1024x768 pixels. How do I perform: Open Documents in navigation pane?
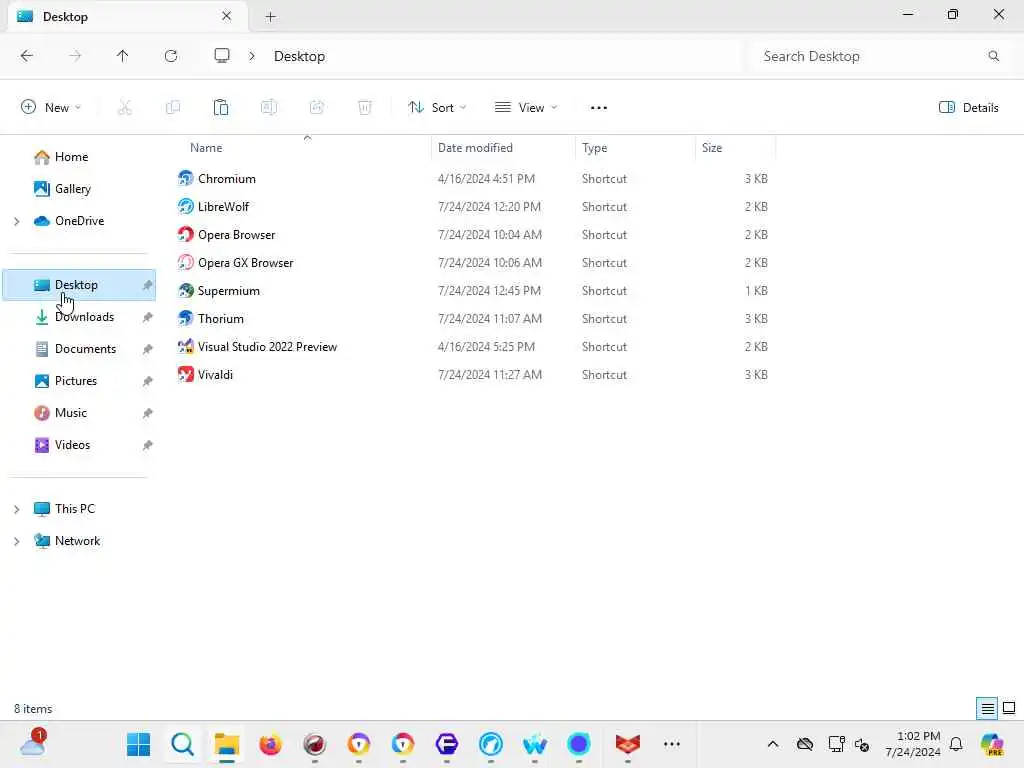(86, 349)
